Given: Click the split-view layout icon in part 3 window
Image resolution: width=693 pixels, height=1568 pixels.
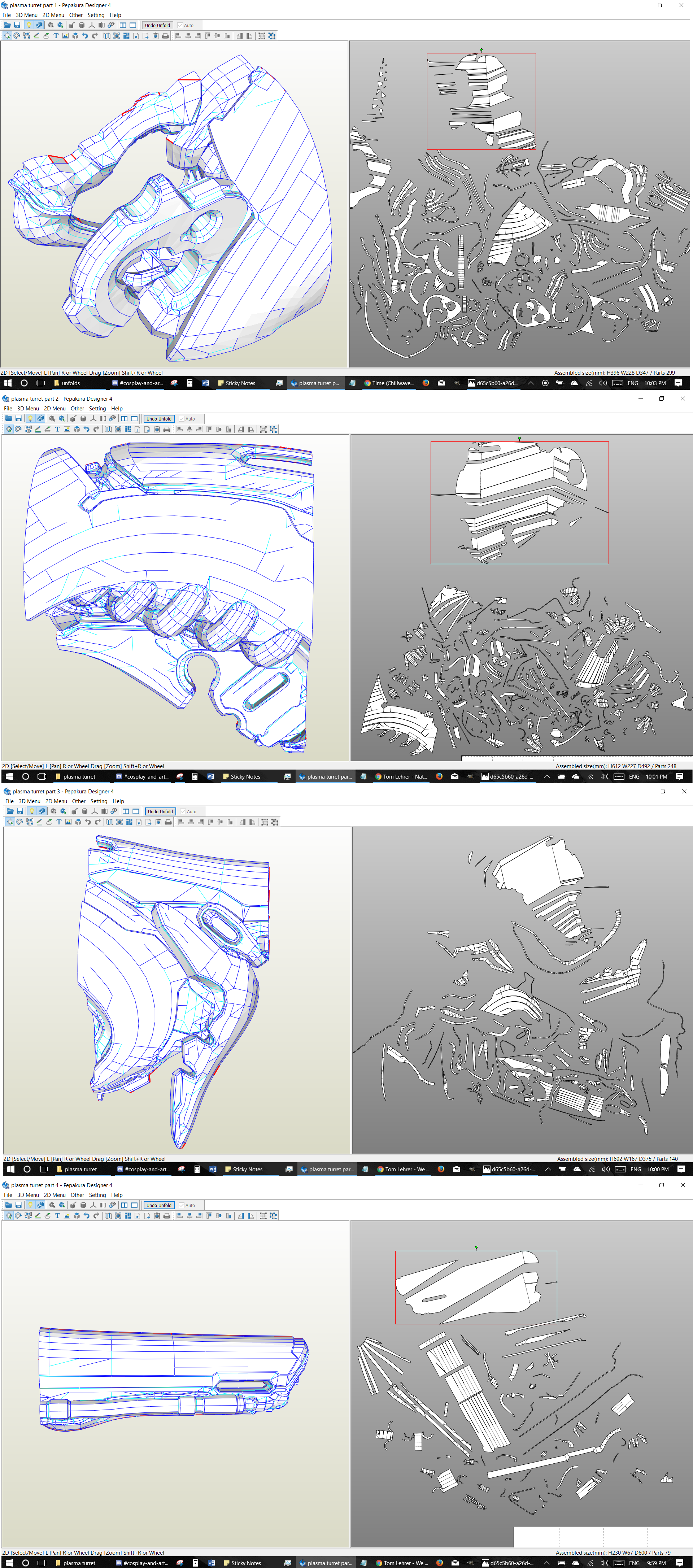Looking at the screenshot, I should [x=126, y=811].
